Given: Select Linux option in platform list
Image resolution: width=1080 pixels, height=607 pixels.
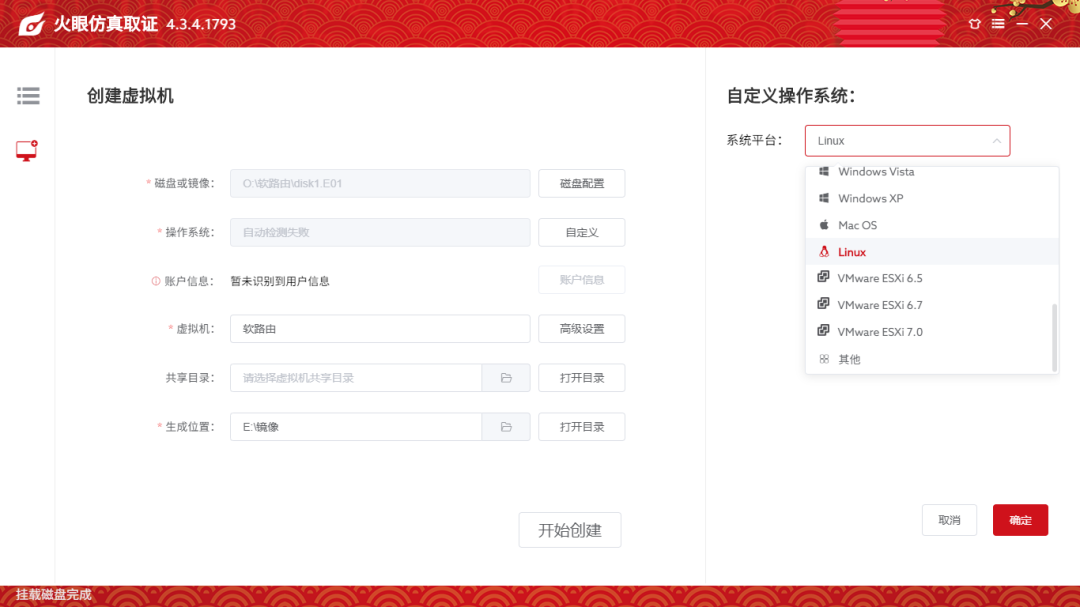Looking at the screenshot, I should 932,252.
